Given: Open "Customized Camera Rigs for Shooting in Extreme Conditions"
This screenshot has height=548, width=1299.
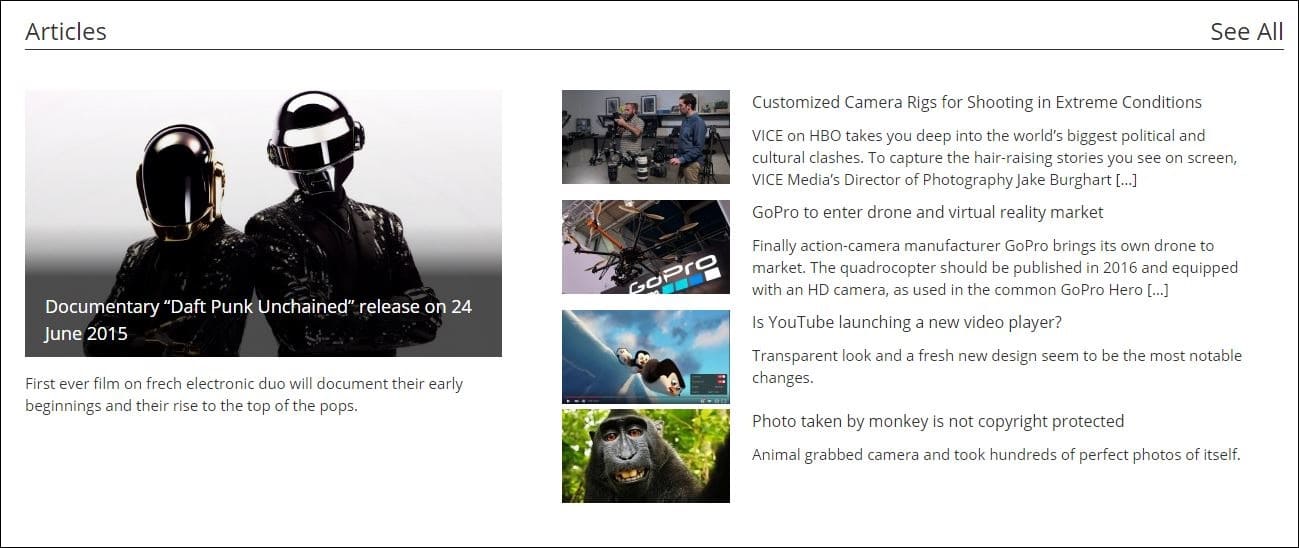Looking at the screenshot, I should click(x=977, y=102).
